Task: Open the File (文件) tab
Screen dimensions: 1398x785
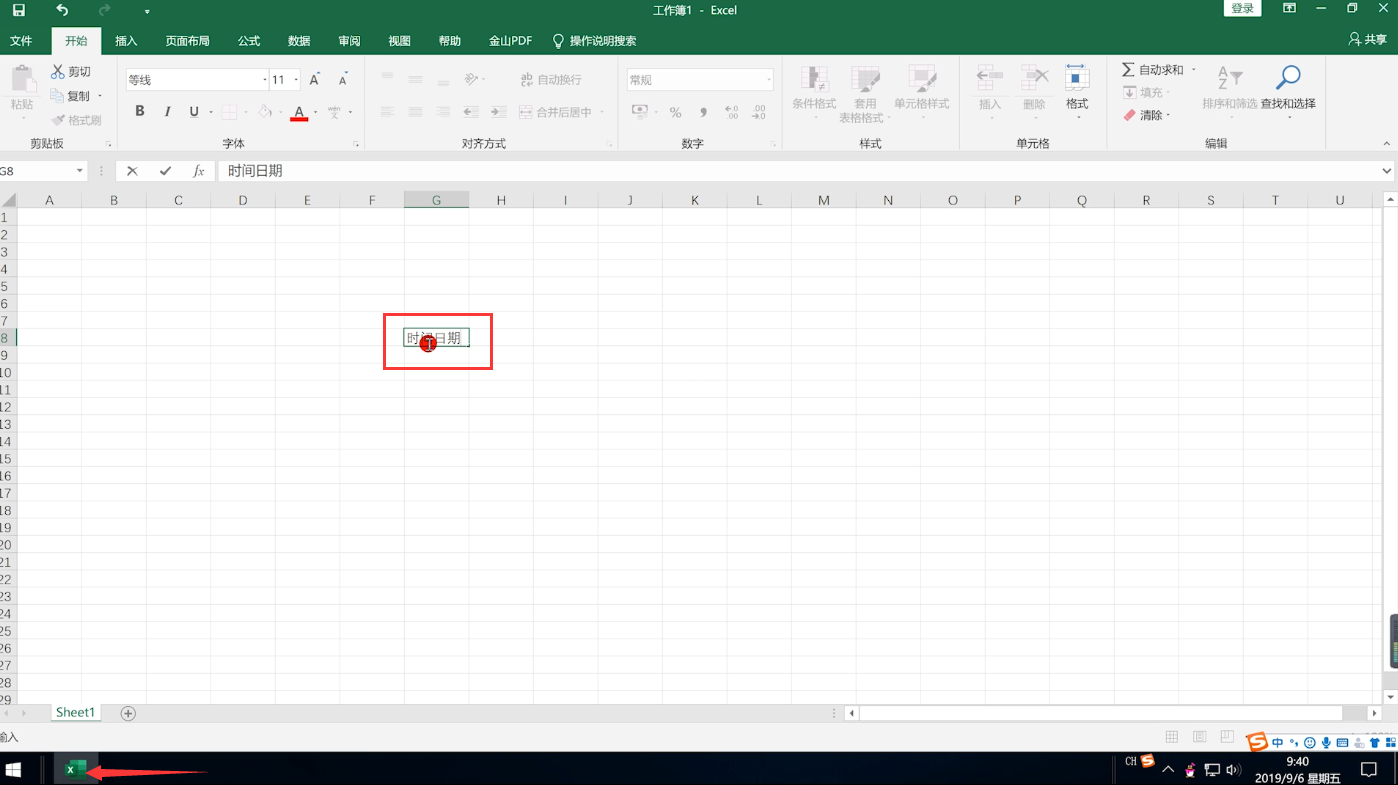Action: pos(21,41)
